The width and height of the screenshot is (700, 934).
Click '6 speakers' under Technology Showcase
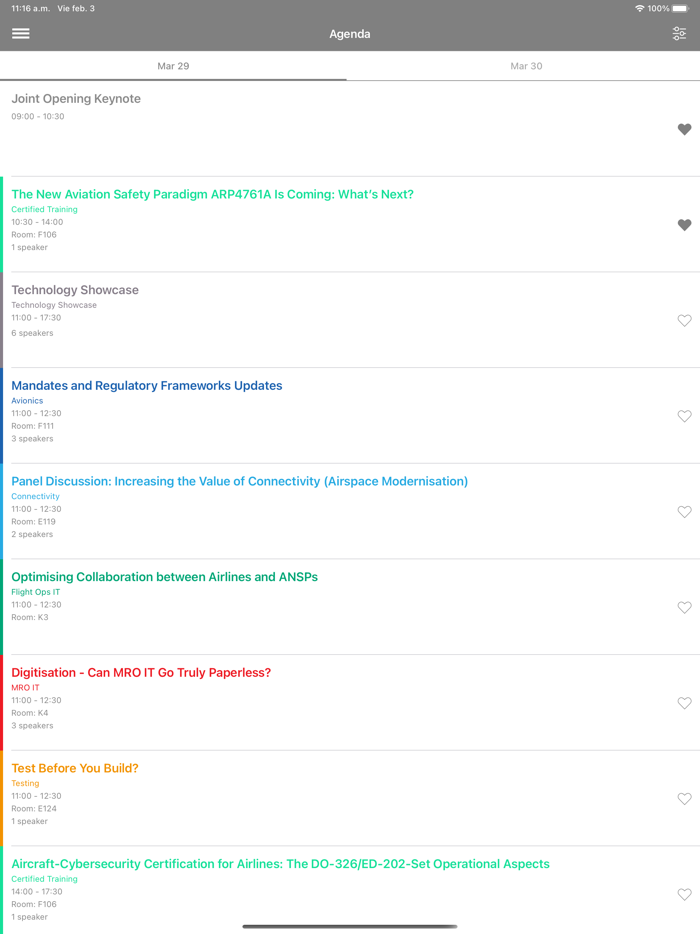tap(32, 333)
